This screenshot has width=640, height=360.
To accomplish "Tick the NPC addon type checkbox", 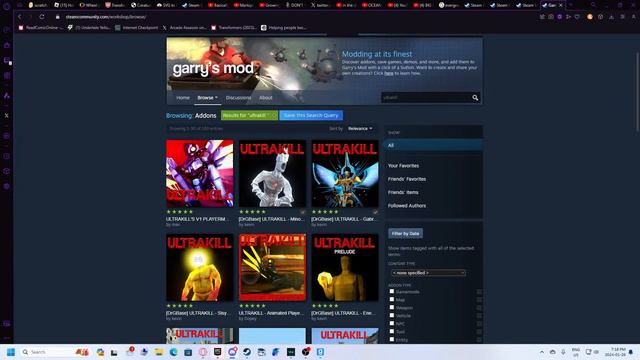I will [392, 323].
